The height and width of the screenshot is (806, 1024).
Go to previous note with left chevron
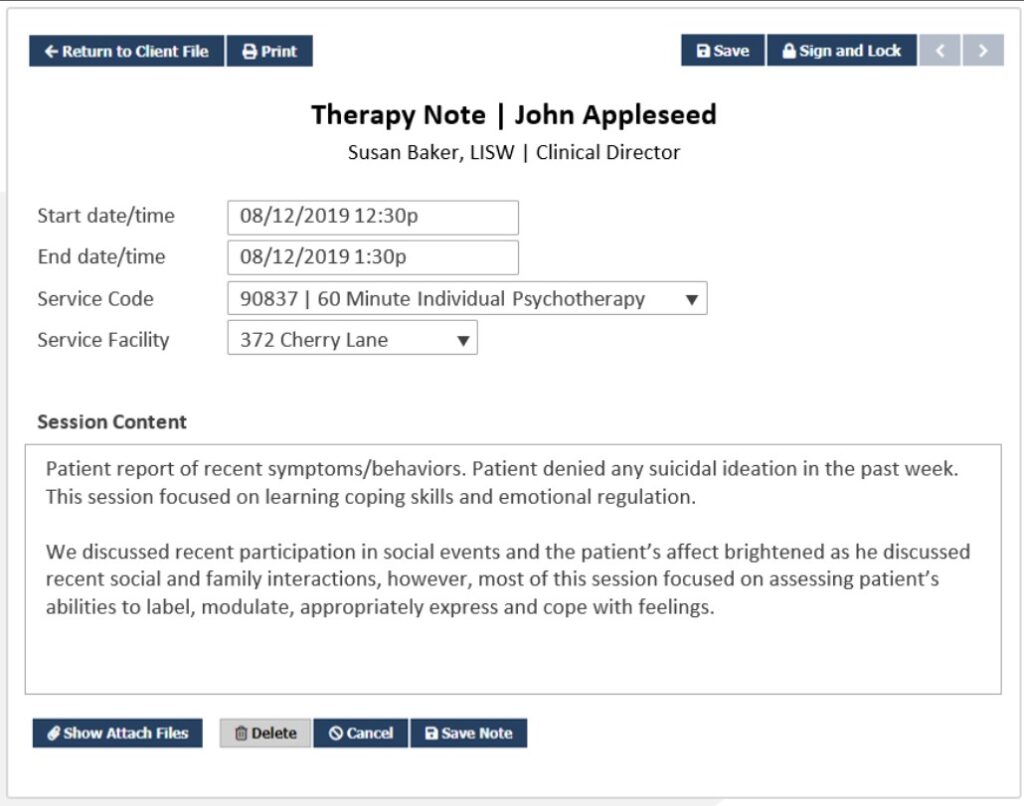click(x=940, y=51)
